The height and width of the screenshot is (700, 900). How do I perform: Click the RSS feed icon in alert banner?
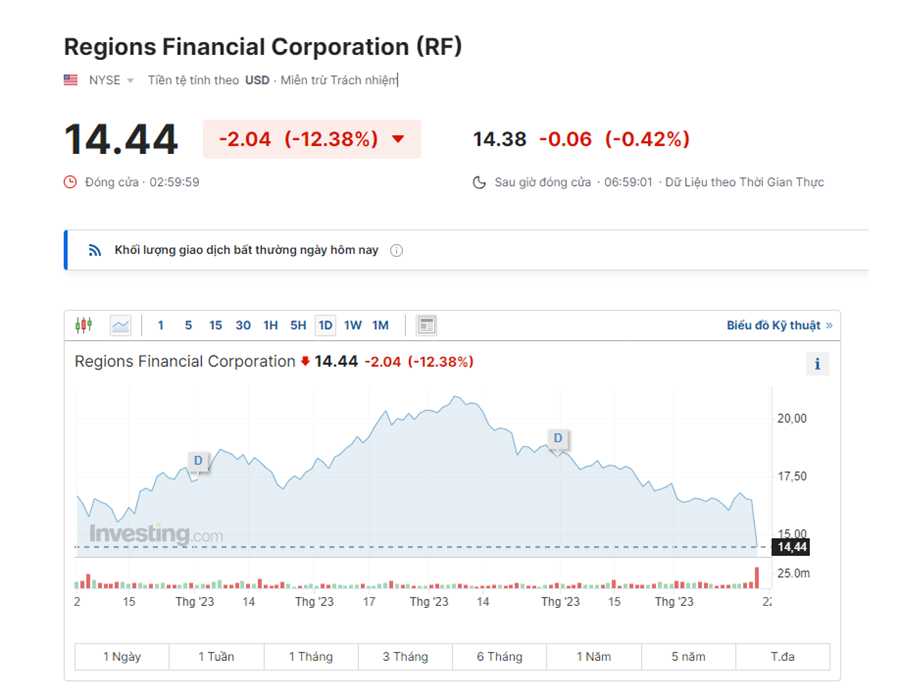coord(95,250)
